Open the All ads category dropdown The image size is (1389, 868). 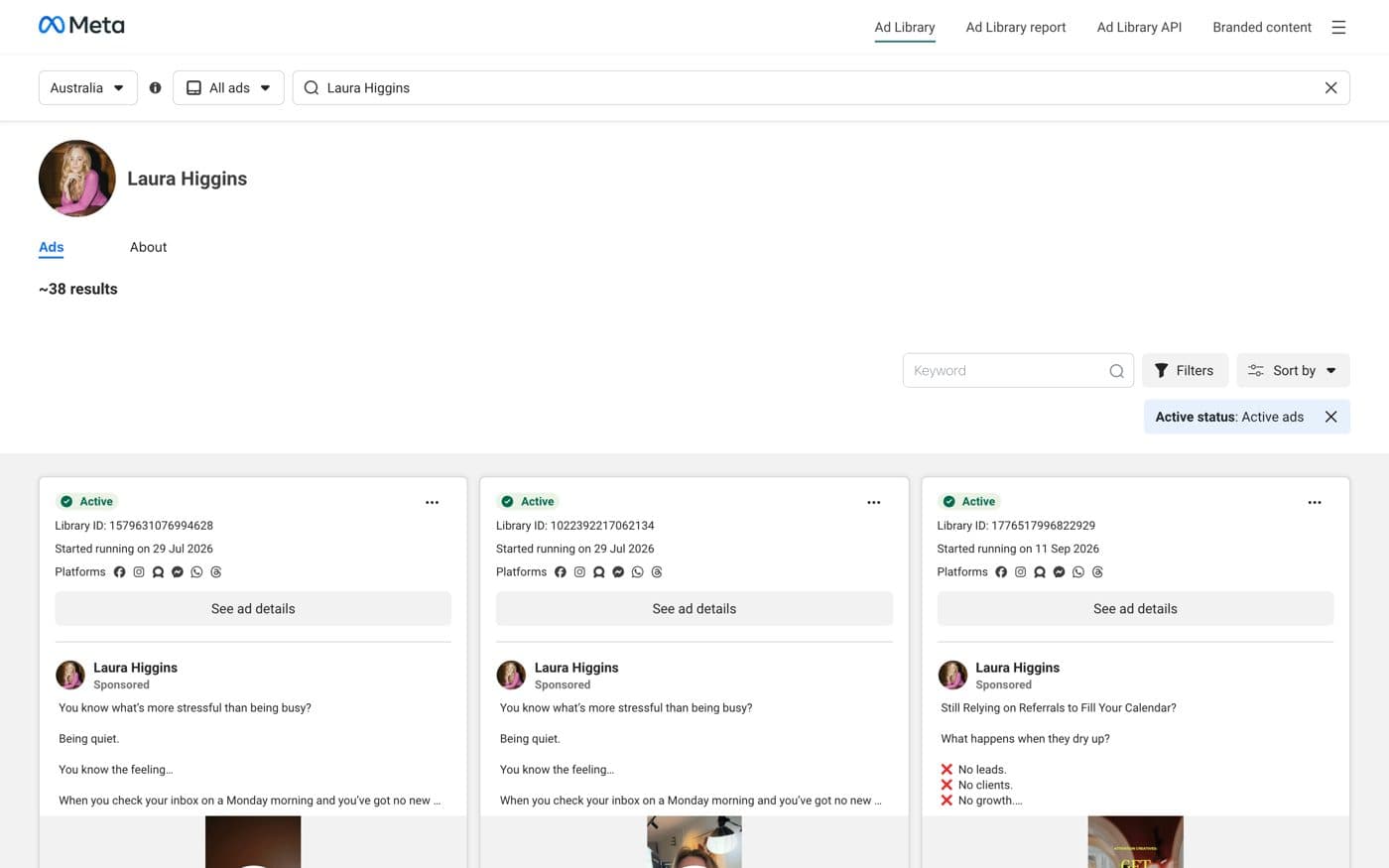point(228,87)
